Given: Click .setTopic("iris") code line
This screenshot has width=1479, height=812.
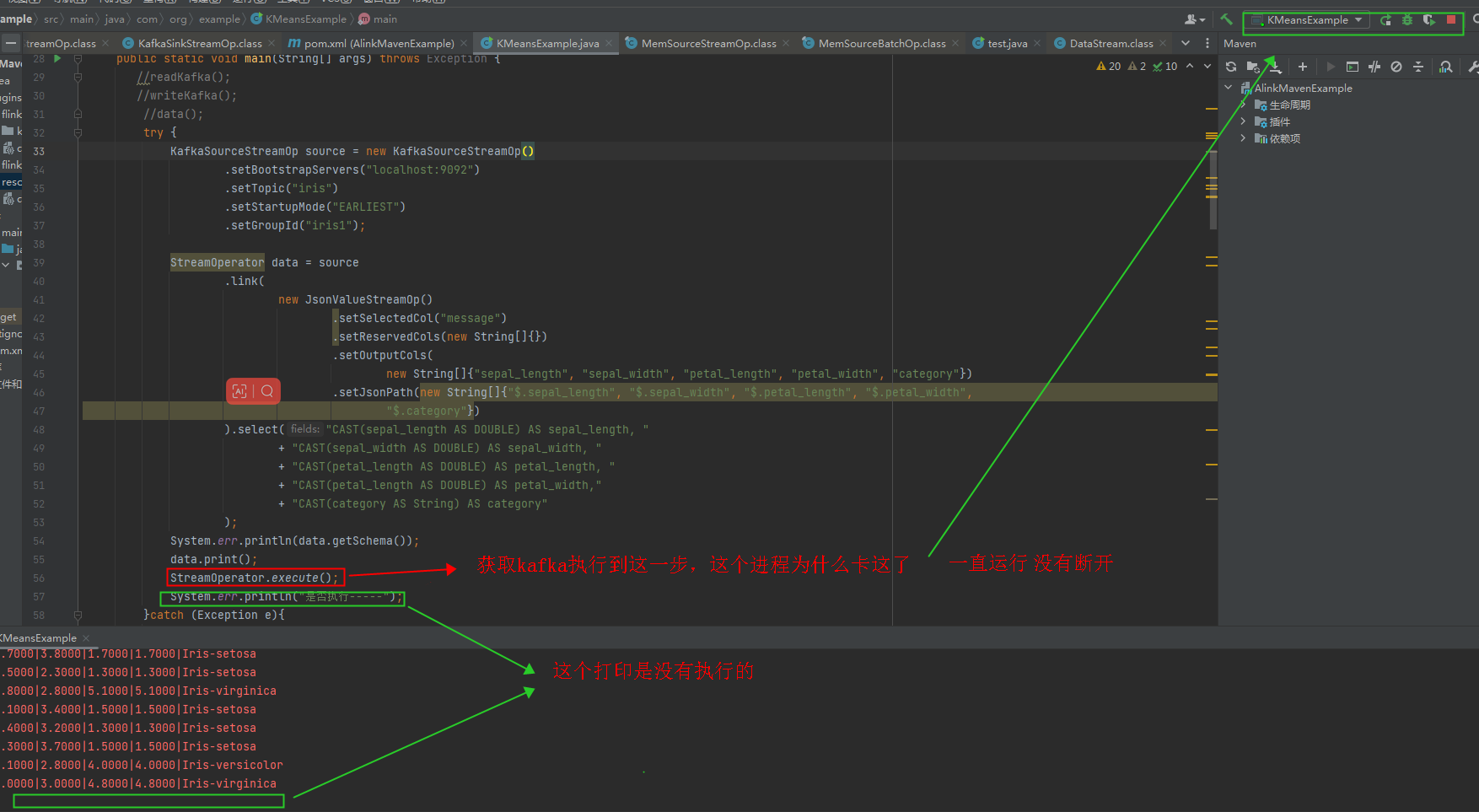Looking at the screenshot, I should pos(281,188).
